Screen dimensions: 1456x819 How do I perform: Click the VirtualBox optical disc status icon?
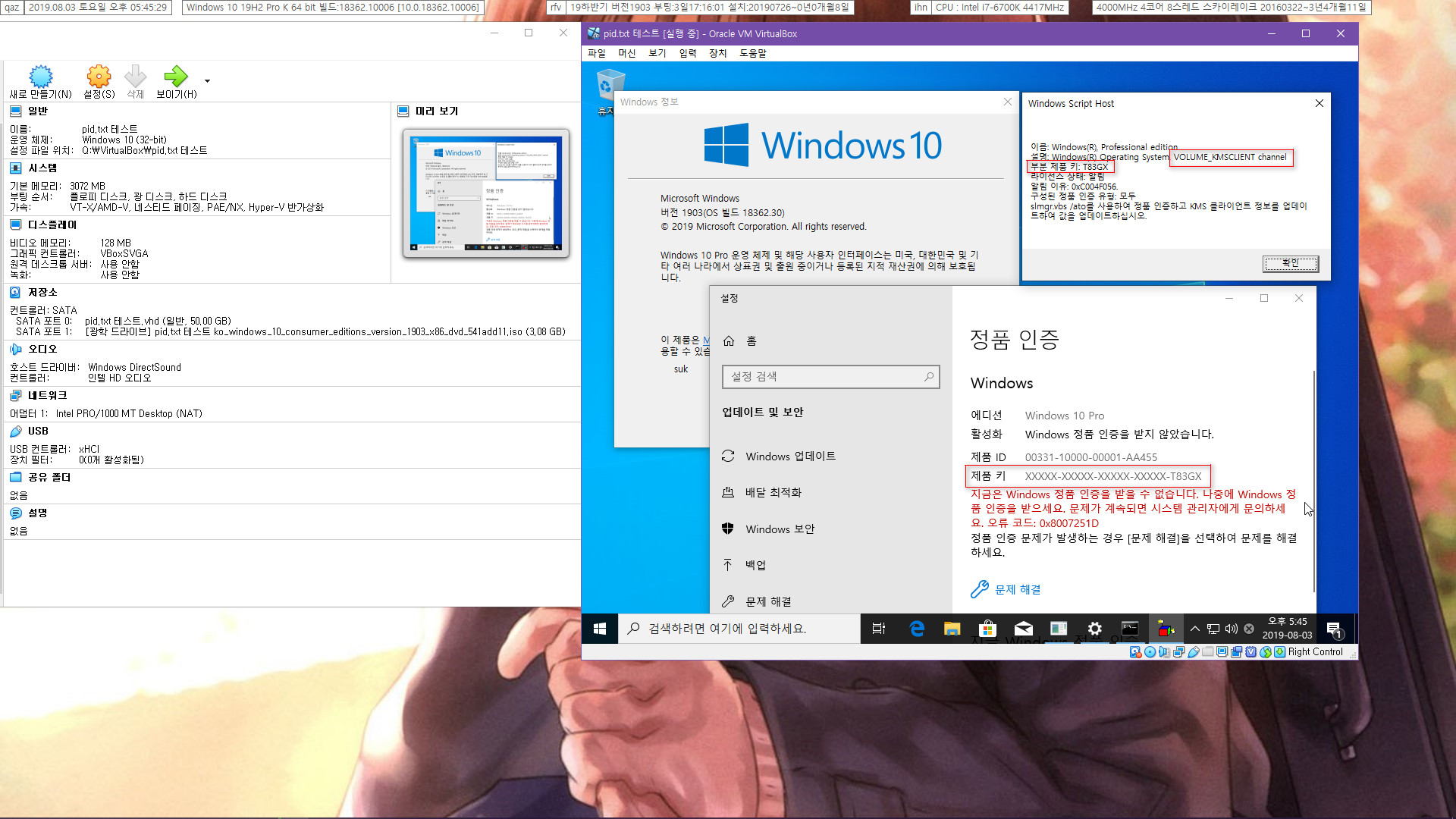coord(1150,652)
